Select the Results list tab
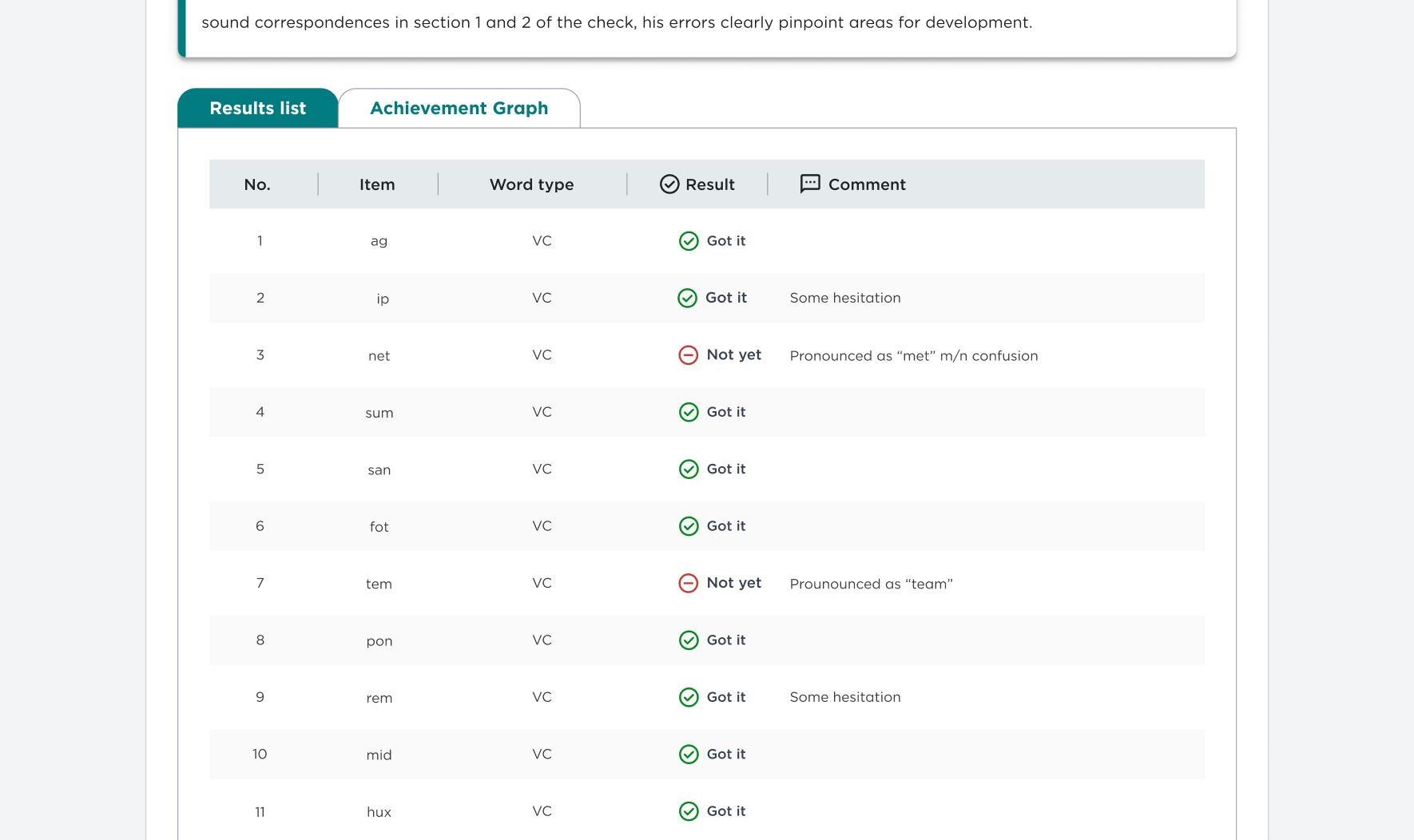The image size is (1414, 840). coord(257,109)
